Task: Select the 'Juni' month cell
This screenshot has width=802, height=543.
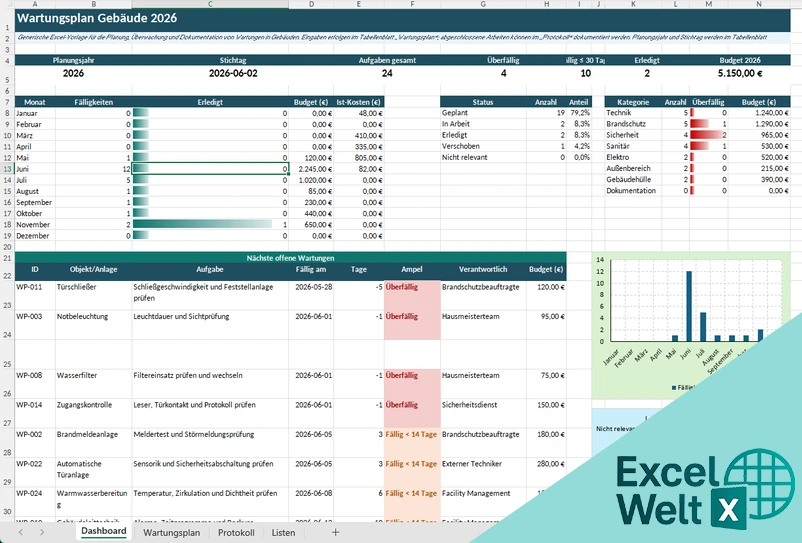Action: [35, 169]
